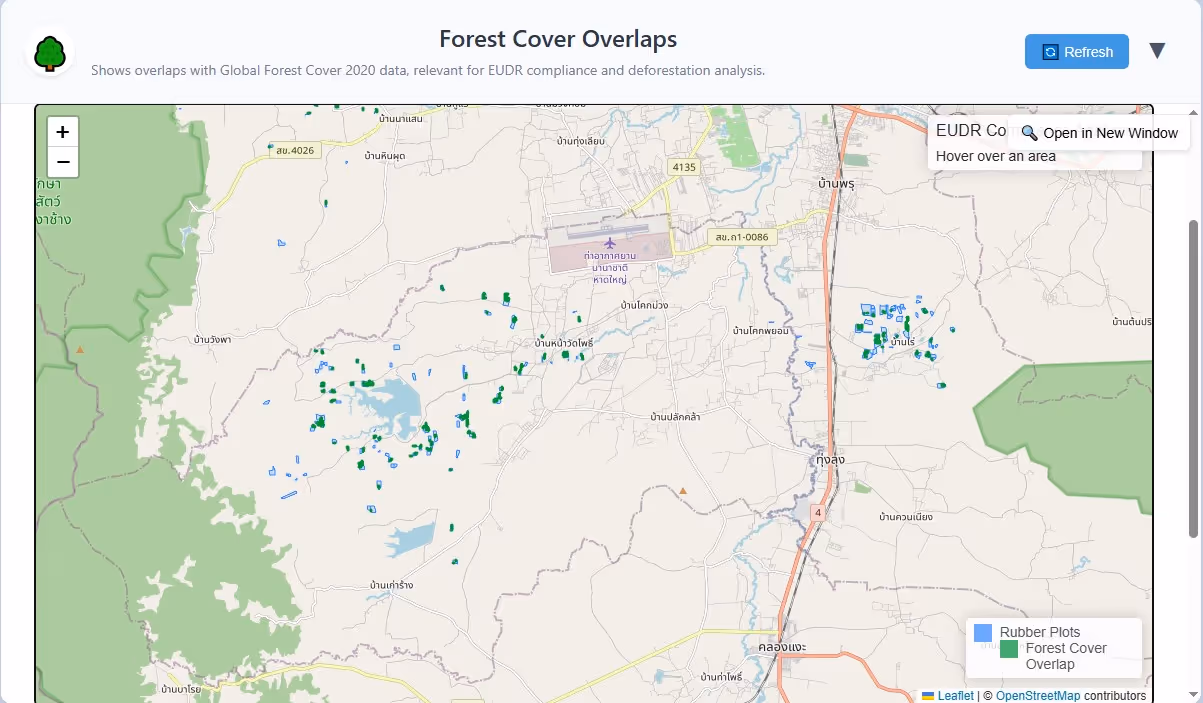Click the vertical page scrollbar thumb
This screenshot has height=703, width=1203.
[x=1192, y=380]
